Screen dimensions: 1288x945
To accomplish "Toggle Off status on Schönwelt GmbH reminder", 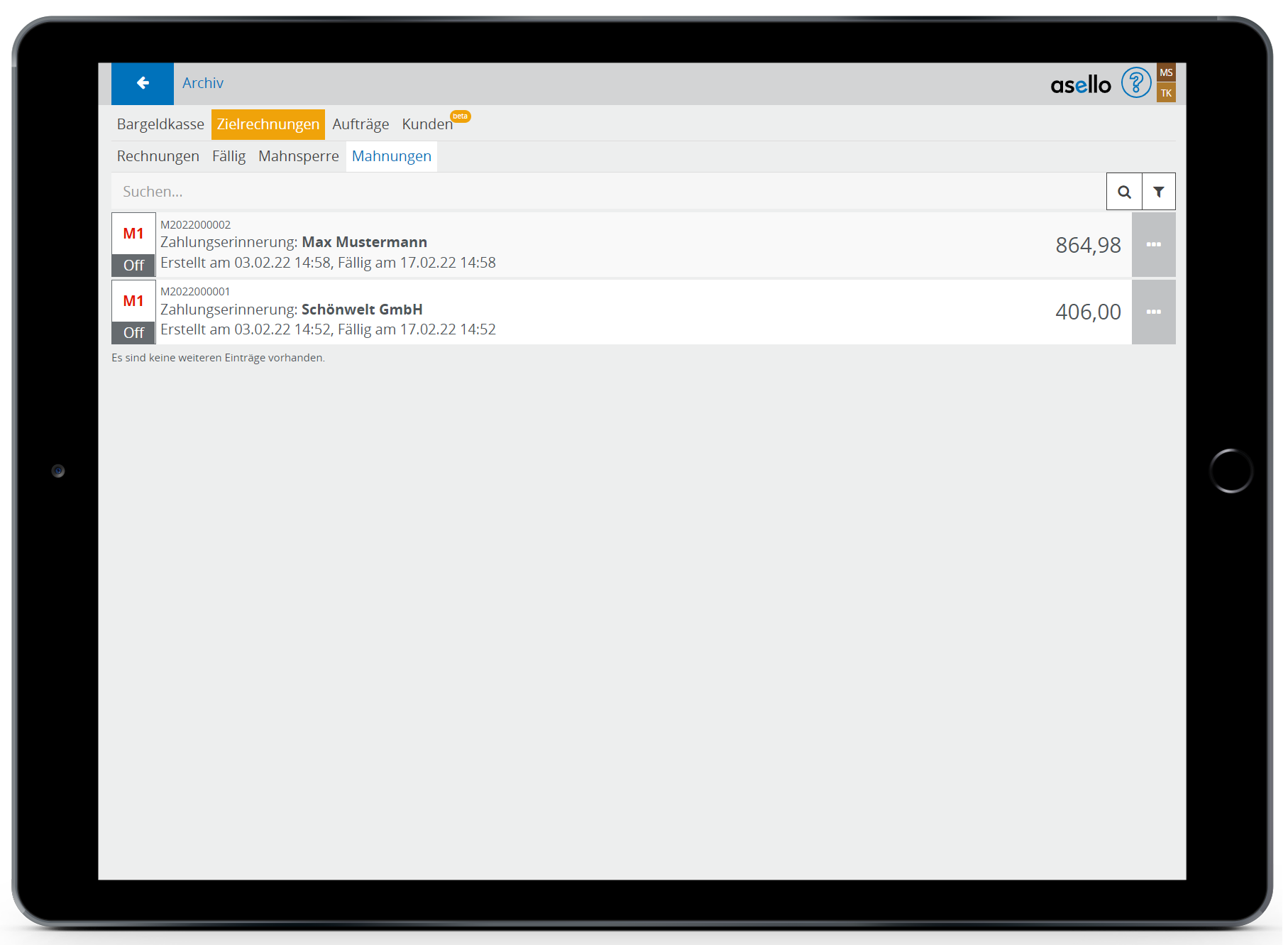I will click(133, 333).
